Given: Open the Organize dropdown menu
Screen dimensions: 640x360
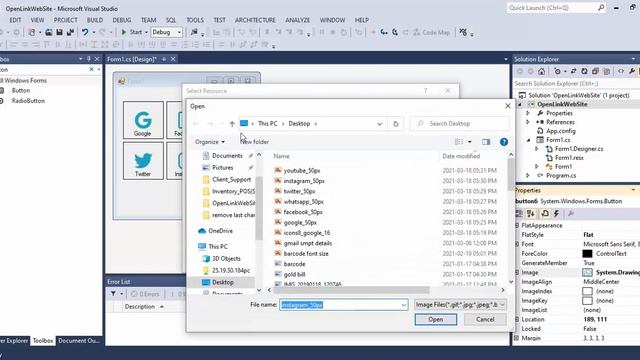Looking at the screenshot, I should pos(209,142).
